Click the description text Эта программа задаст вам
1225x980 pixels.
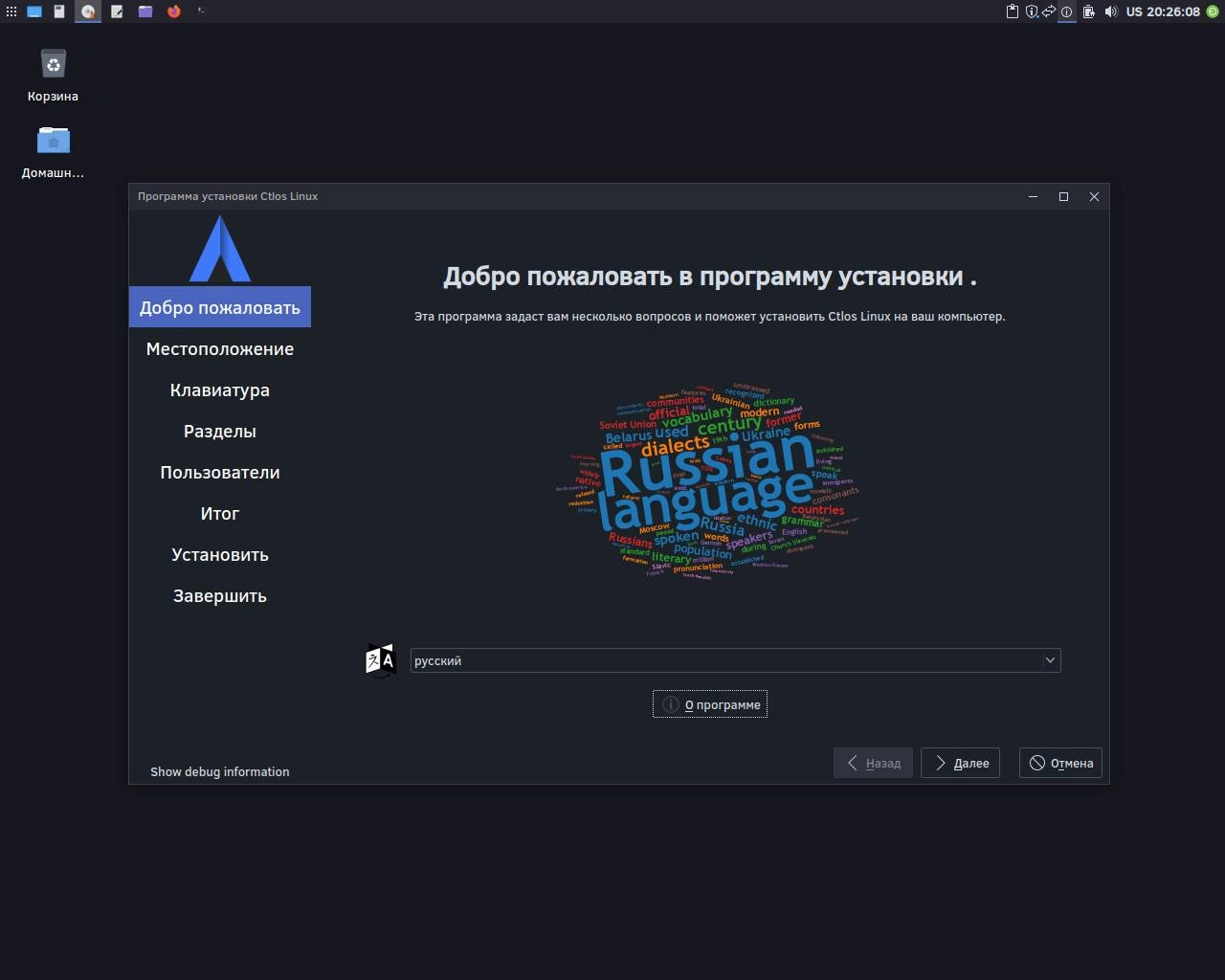(710, 316)
